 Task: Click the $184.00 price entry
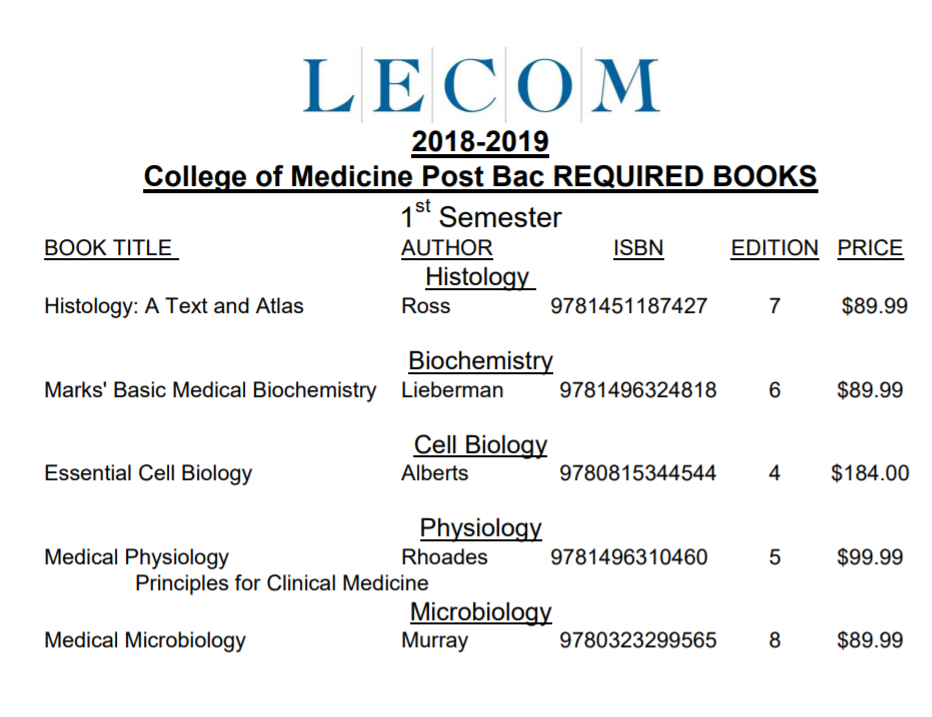coord(870,473)
